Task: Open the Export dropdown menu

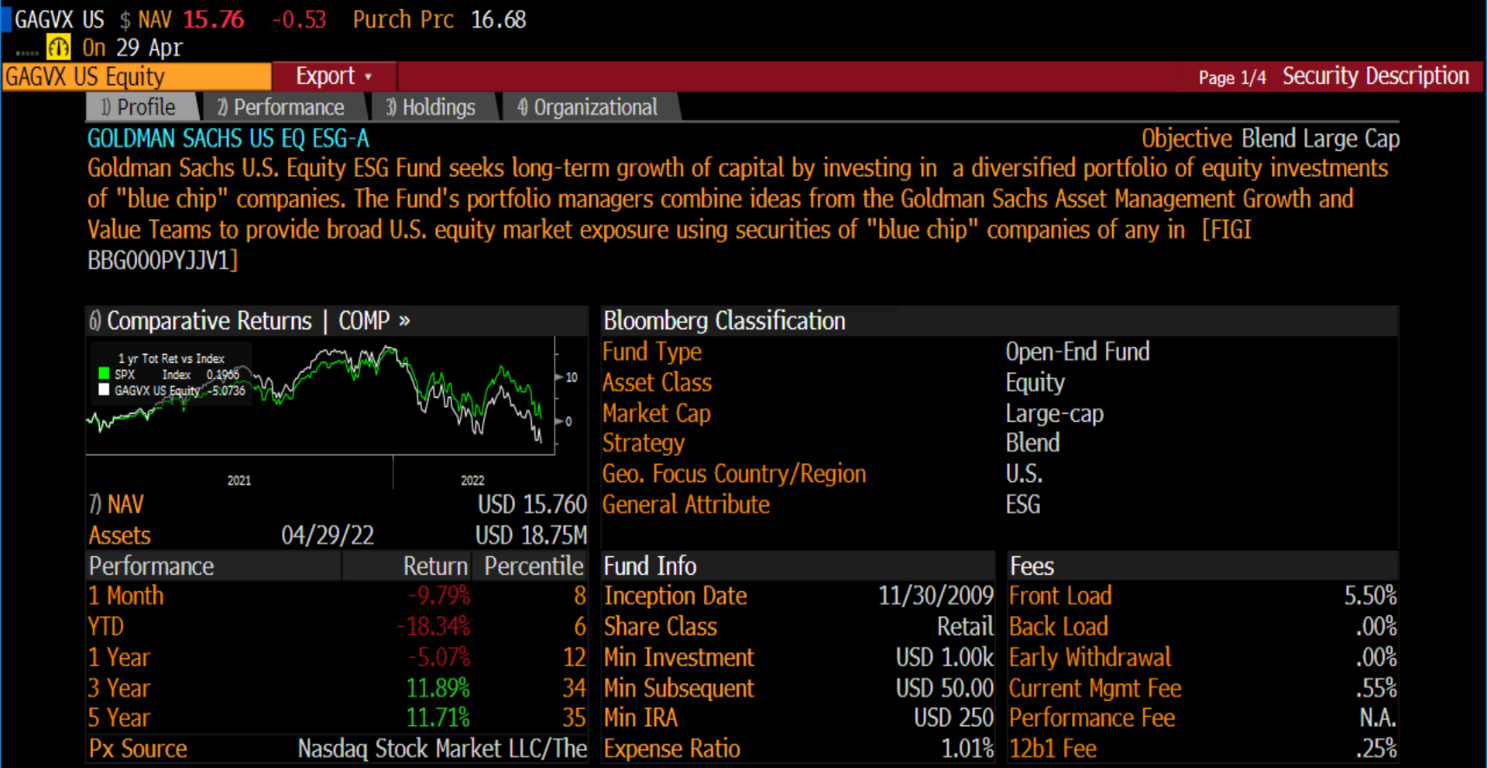Action: (334, 77)
